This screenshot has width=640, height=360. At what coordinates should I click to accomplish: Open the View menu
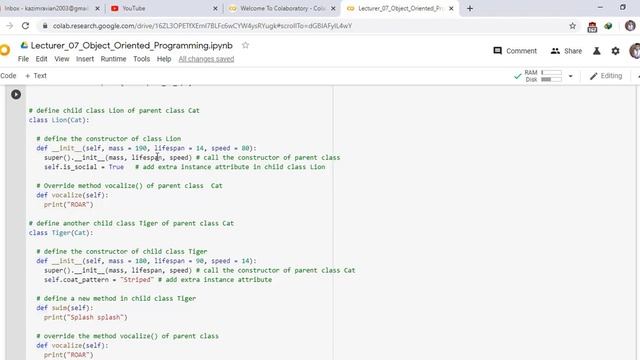[x=62, y=59]
